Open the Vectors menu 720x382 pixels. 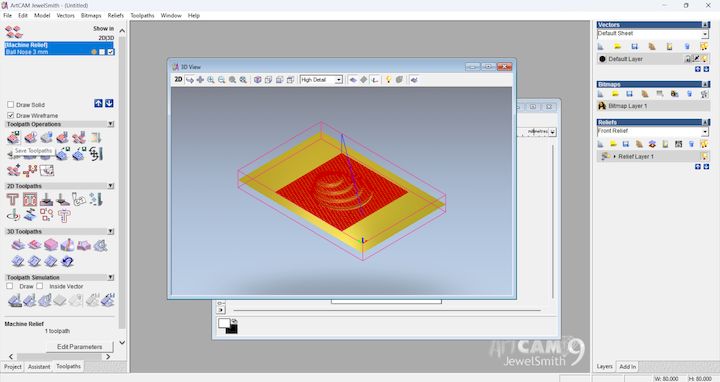click(x=66, y=15)
